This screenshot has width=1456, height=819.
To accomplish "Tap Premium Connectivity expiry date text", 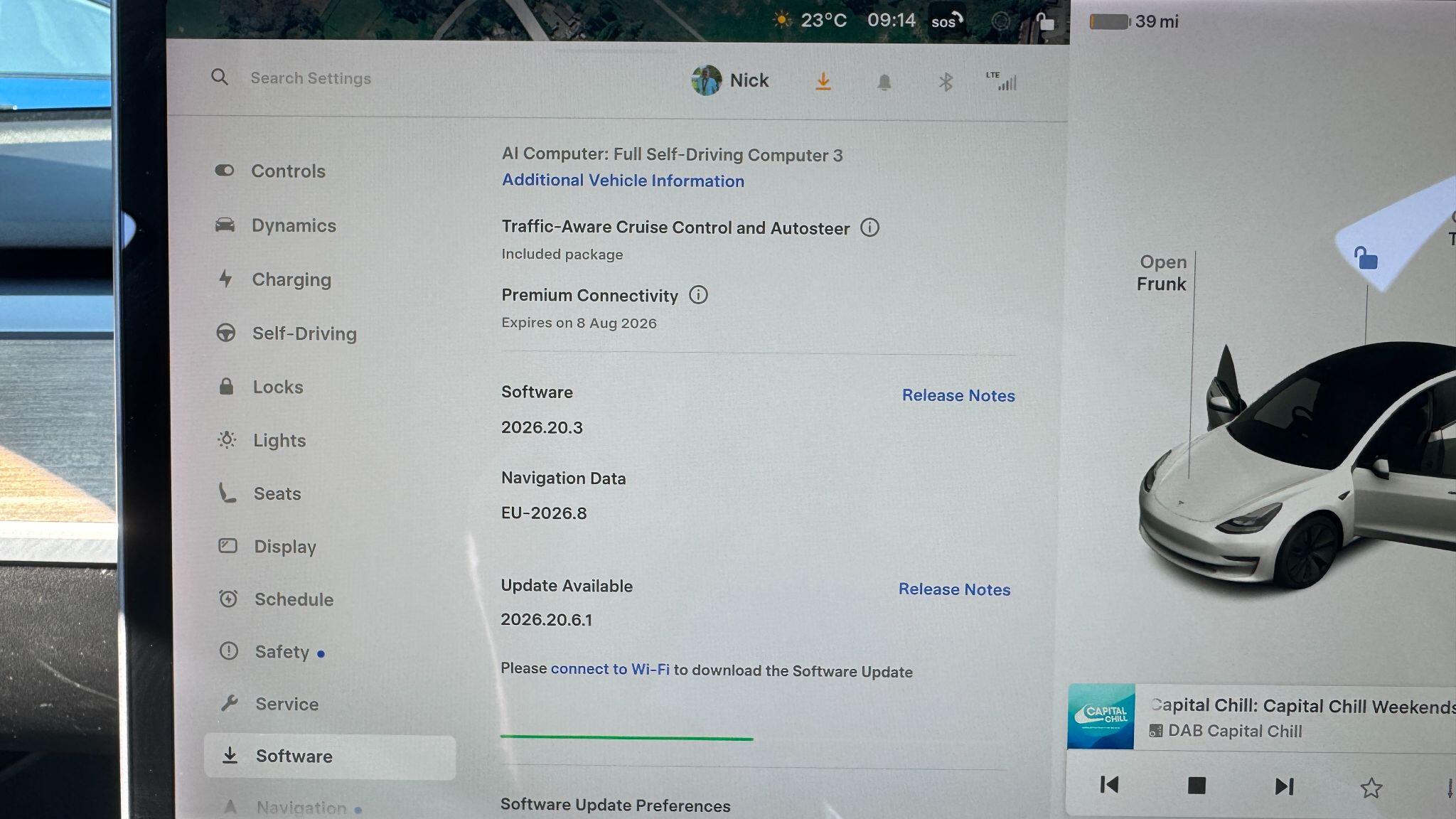I will coord(579,323).
